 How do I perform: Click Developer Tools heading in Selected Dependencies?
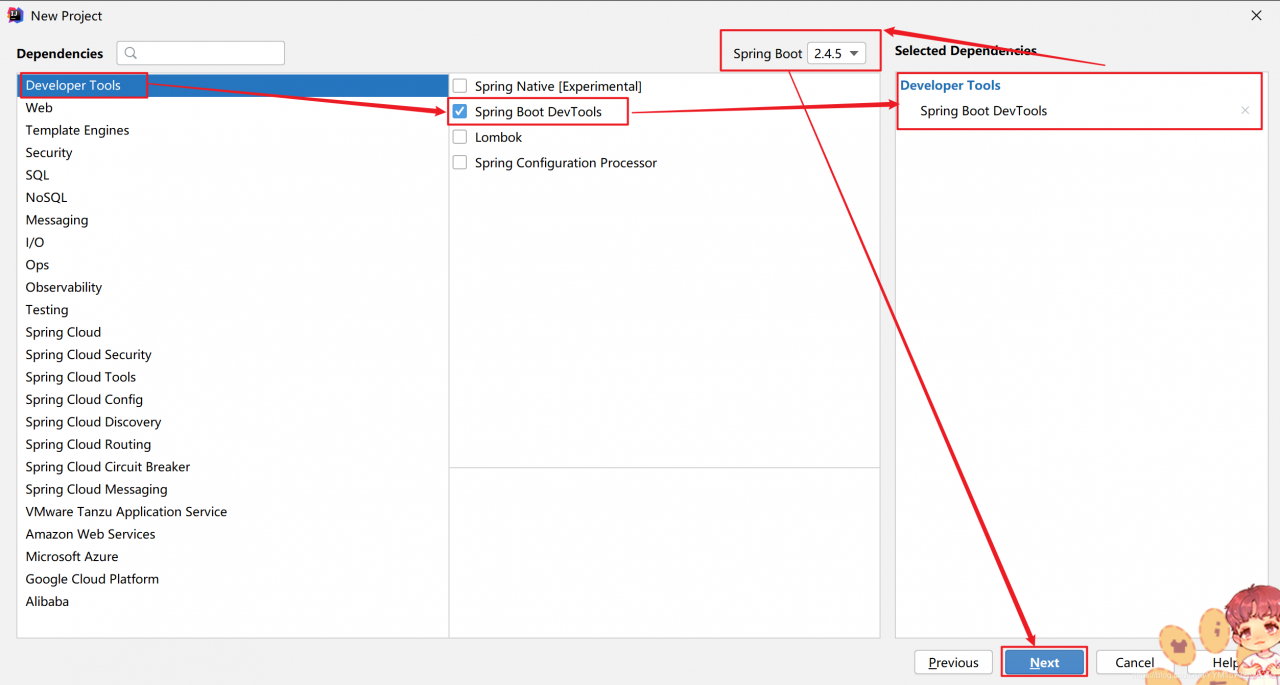(951, 86)
